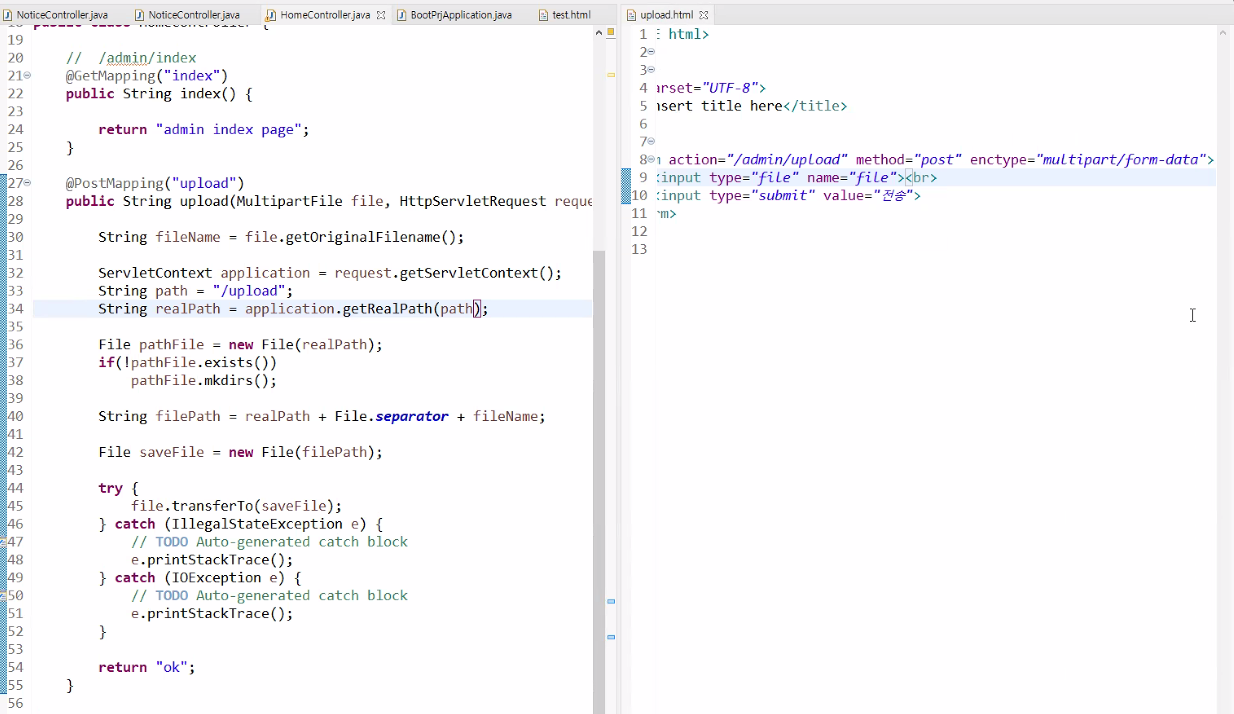1234x714 pixels.
Task: Click the TODO task marker at line 50
Action: pos(4,595)
